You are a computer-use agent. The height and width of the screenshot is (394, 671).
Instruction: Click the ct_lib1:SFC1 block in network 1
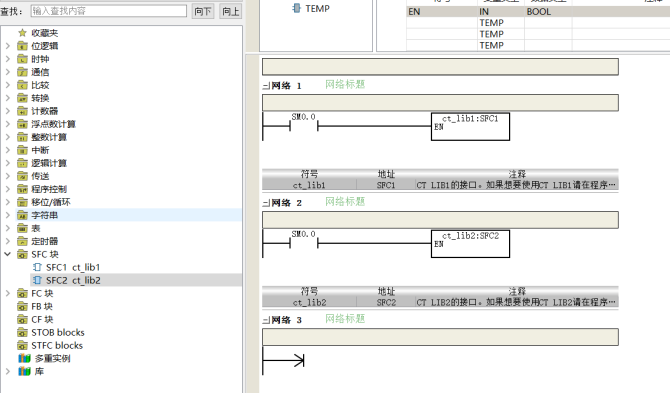[x=470, y=127]
